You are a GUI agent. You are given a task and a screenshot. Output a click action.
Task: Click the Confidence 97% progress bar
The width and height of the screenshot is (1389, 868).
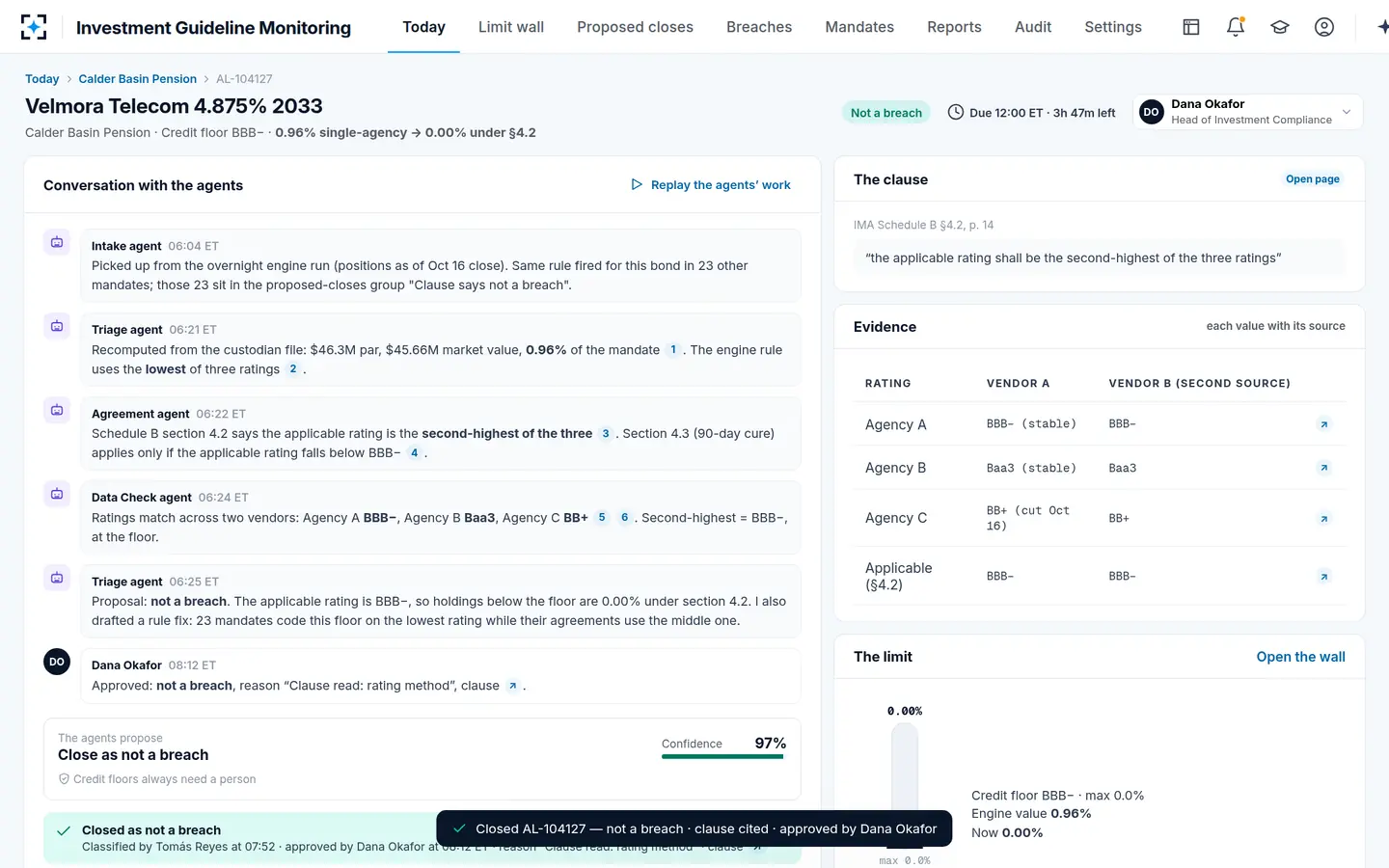(723, 757)
